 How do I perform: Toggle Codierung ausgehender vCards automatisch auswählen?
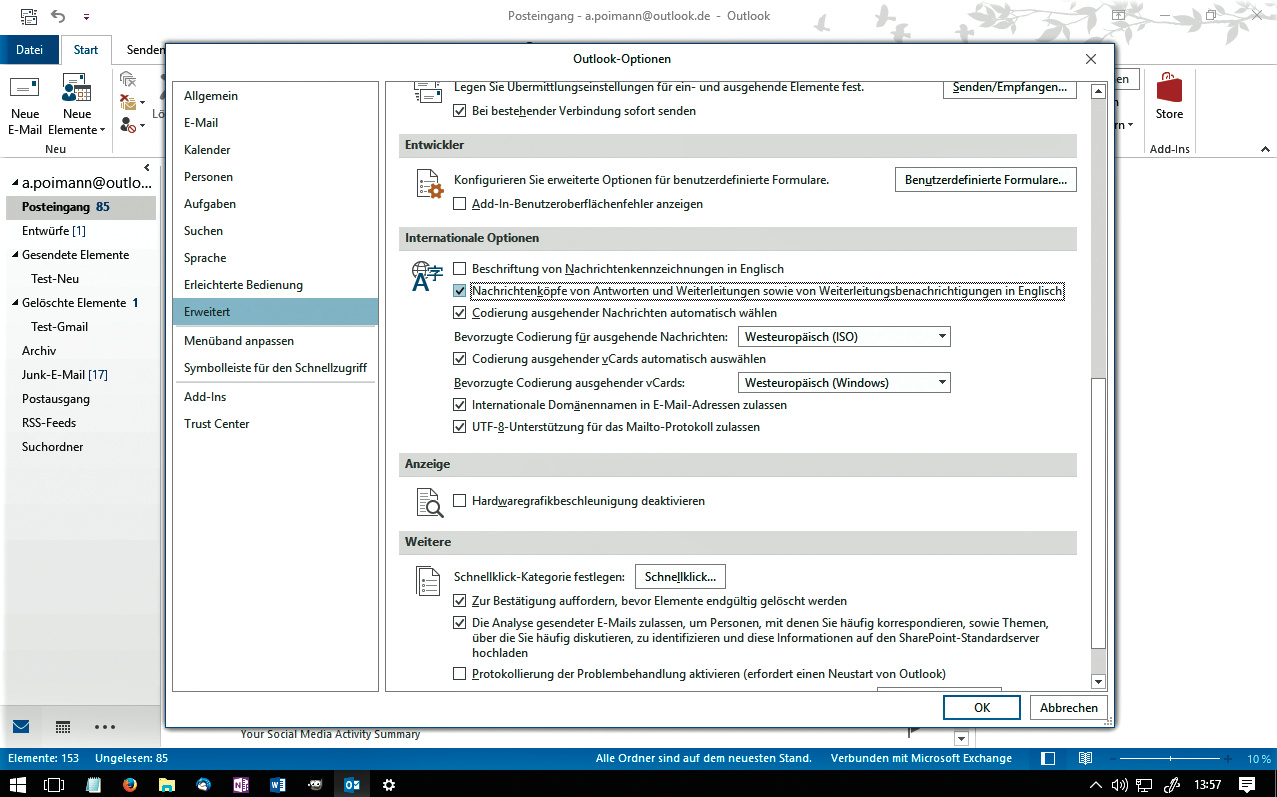tap(460, 359)
